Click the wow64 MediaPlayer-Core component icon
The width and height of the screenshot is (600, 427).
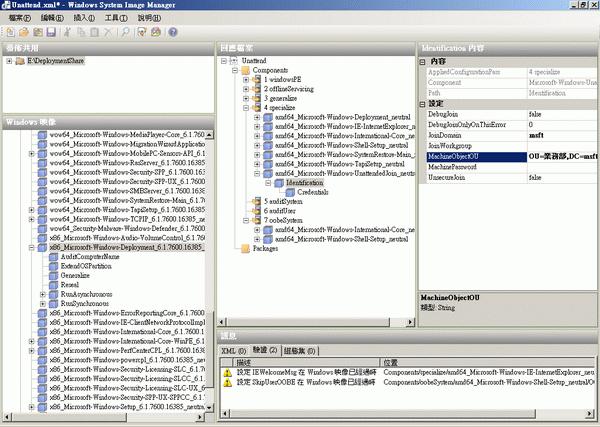point(42,135)
